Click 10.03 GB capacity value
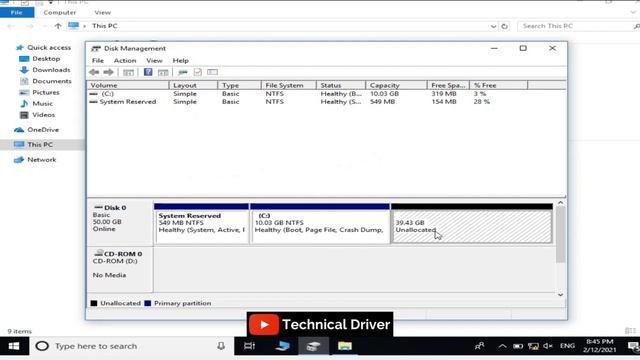The height and width of the screenshot is (360, 640). (x=384, y=94)
